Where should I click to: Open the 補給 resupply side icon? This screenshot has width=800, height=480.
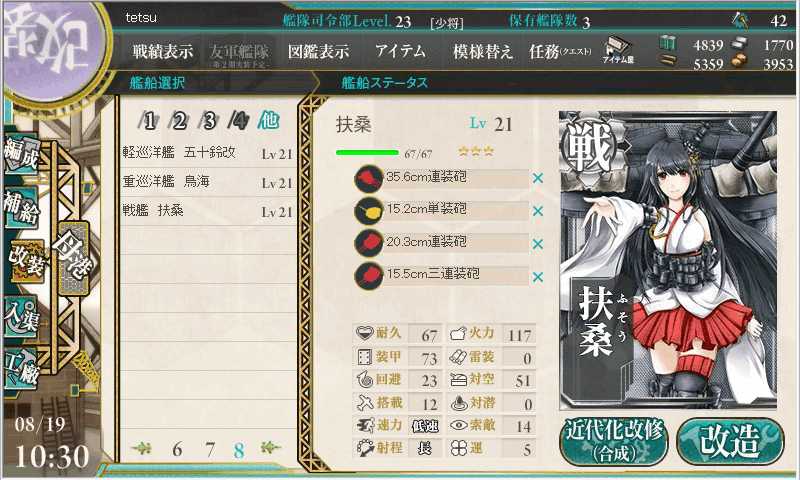21,207
